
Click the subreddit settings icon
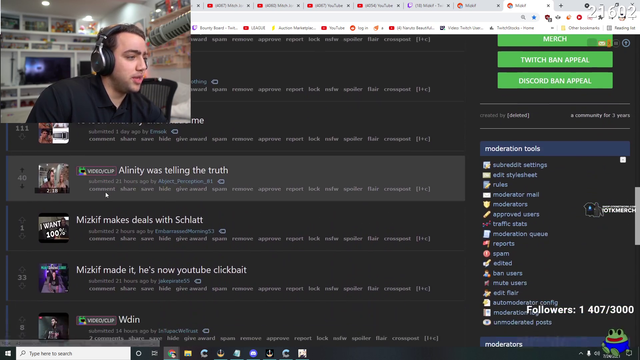tap(487, 165)
